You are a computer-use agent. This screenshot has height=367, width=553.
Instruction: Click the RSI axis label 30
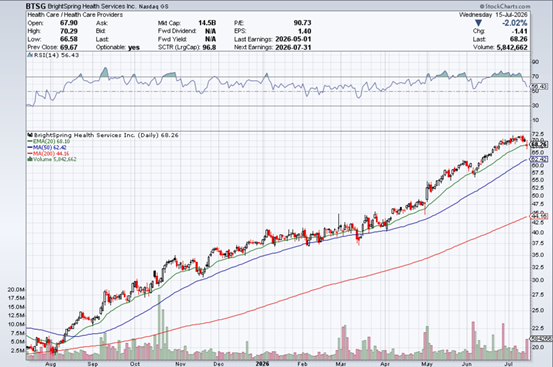point(535,105)
